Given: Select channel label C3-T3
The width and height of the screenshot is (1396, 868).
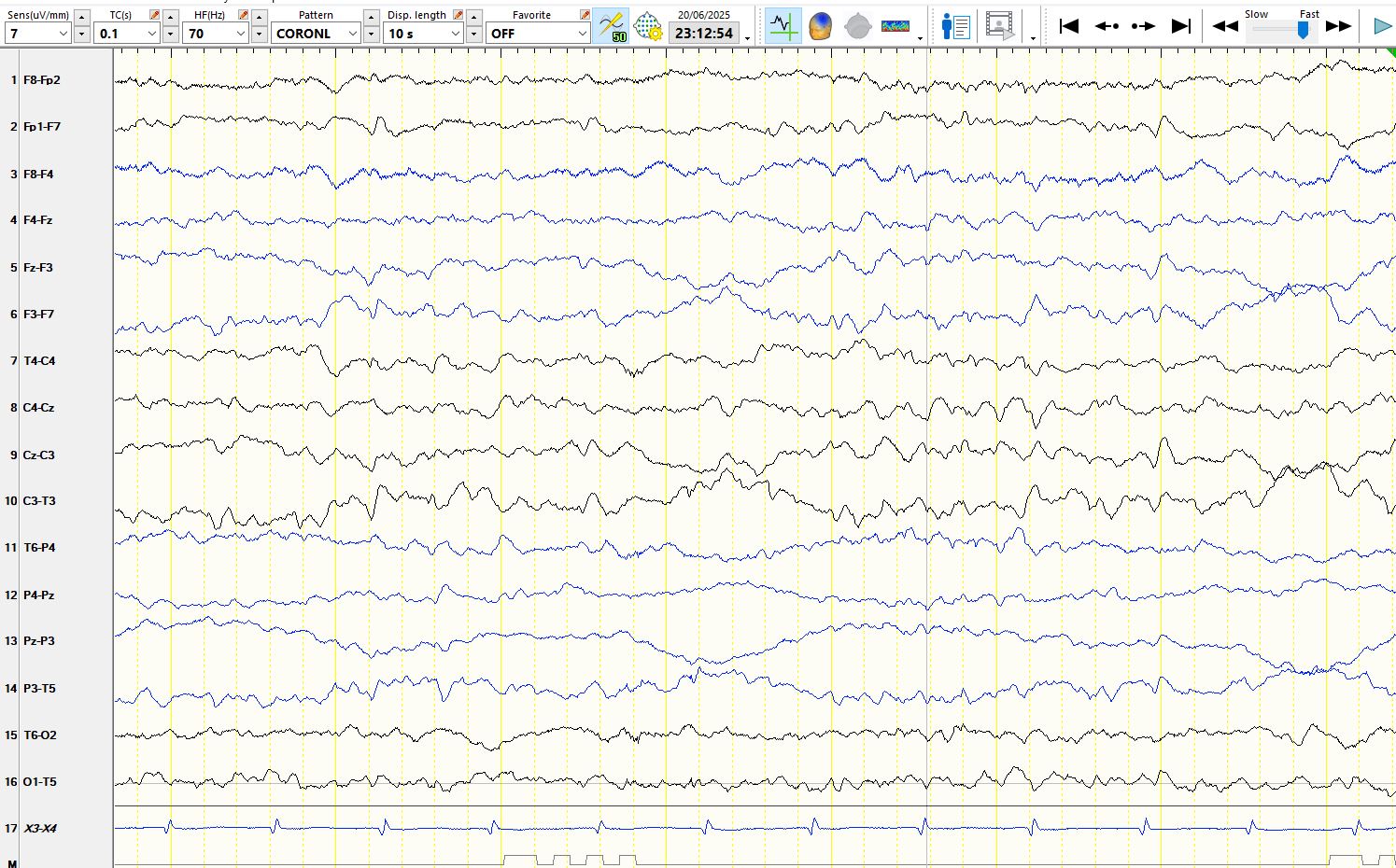Looking at the screenshot, I should (39, 501).
